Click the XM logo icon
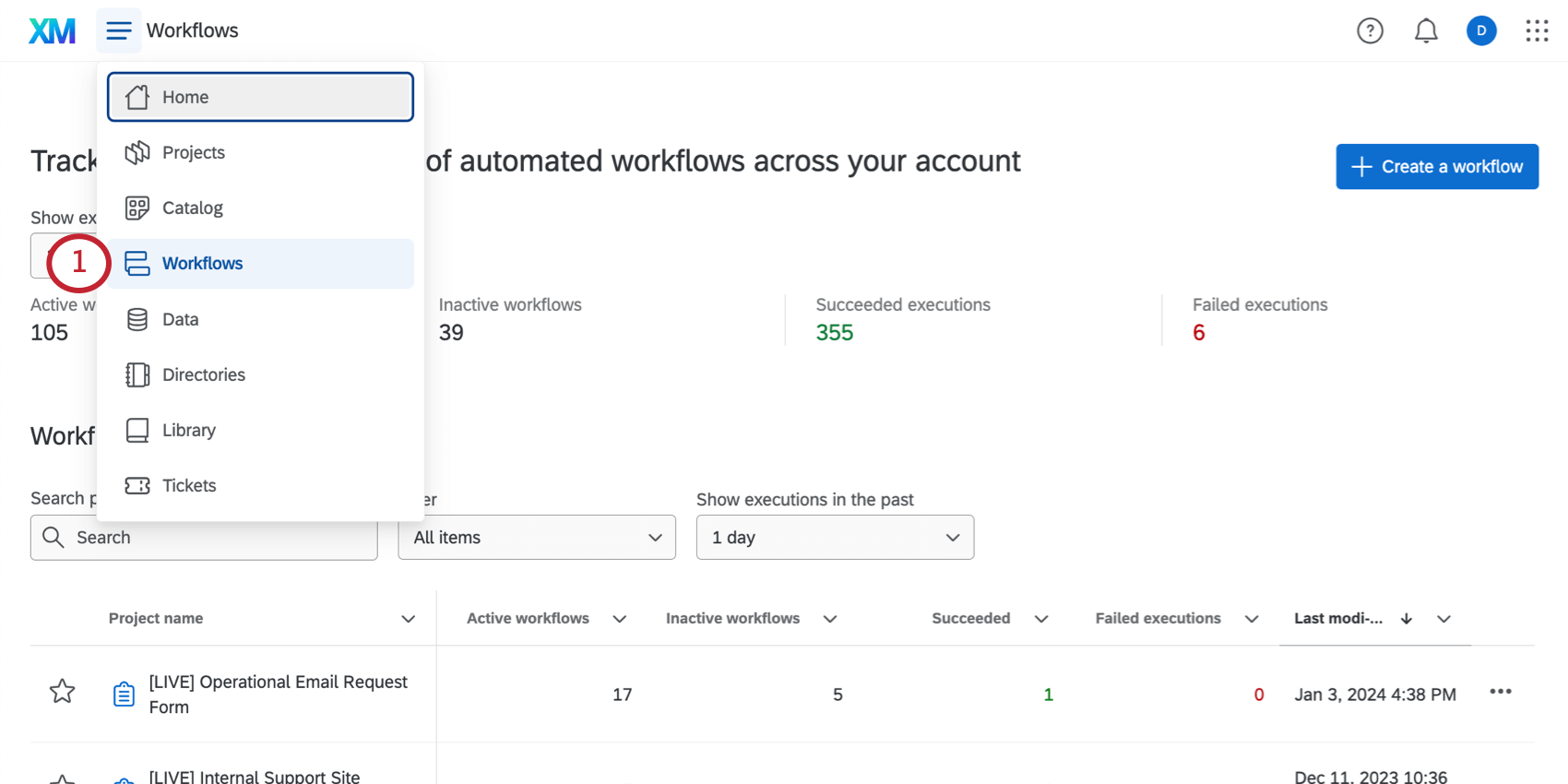 coord(52,30)
